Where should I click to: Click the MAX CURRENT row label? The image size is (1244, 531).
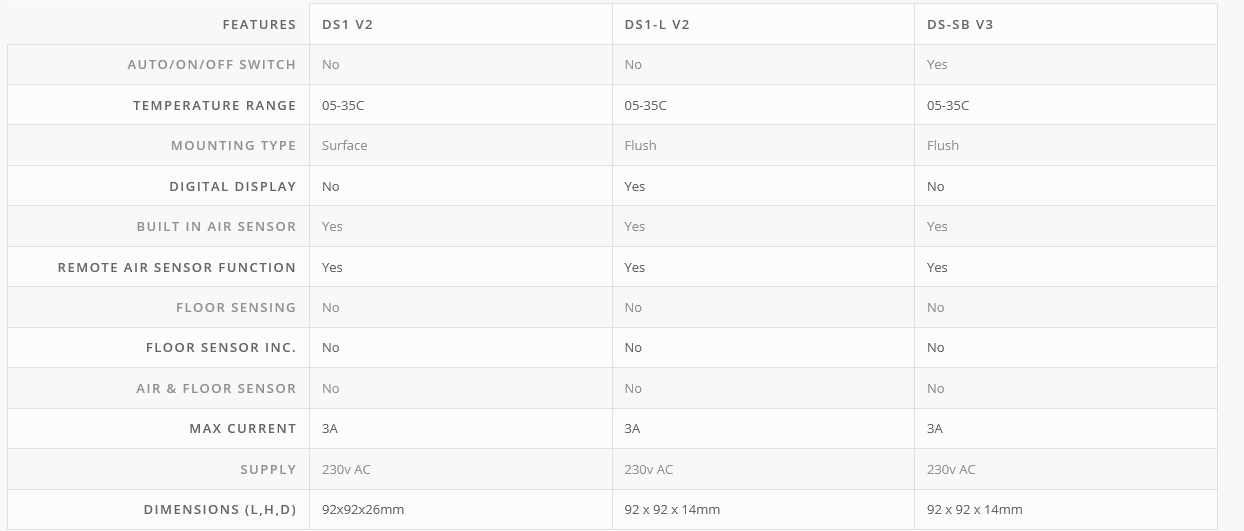243,429
